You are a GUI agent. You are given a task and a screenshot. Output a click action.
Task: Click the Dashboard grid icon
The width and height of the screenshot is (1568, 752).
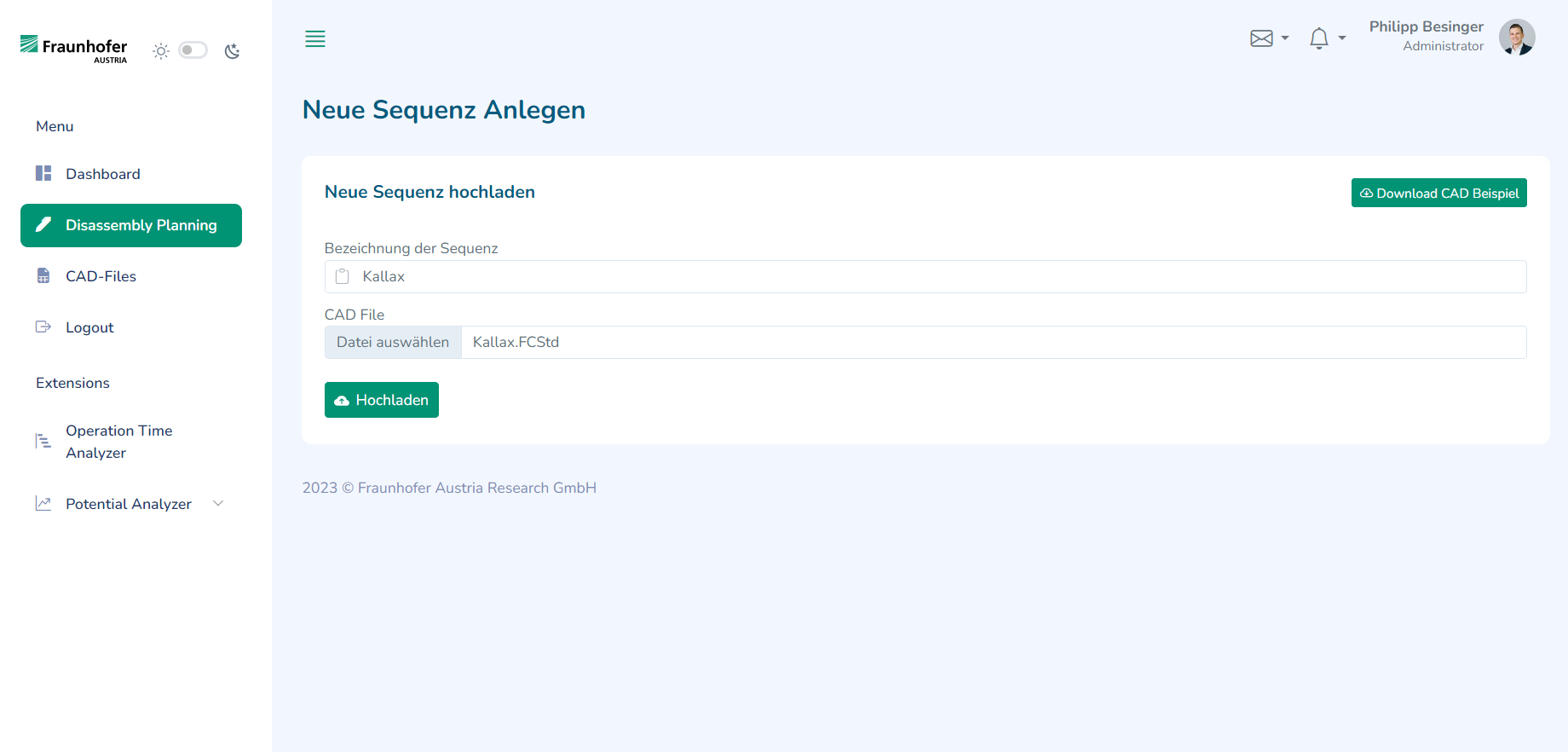point(43,173)
